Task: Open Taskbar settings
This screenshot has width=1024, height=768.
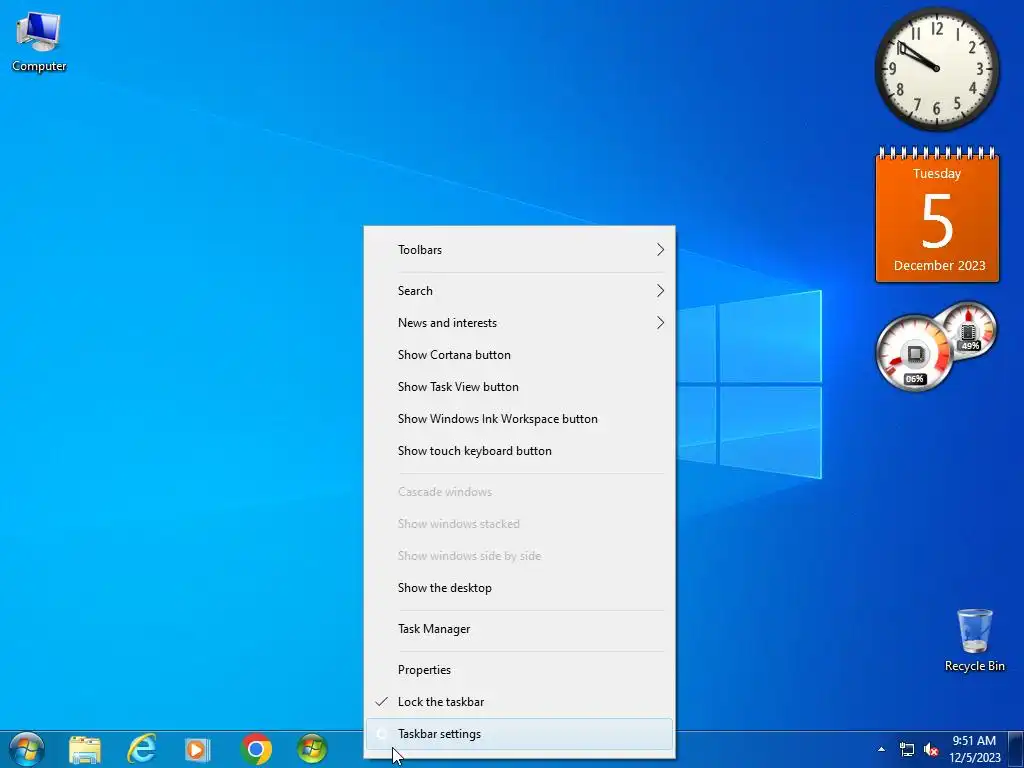Action: point(520,734)
